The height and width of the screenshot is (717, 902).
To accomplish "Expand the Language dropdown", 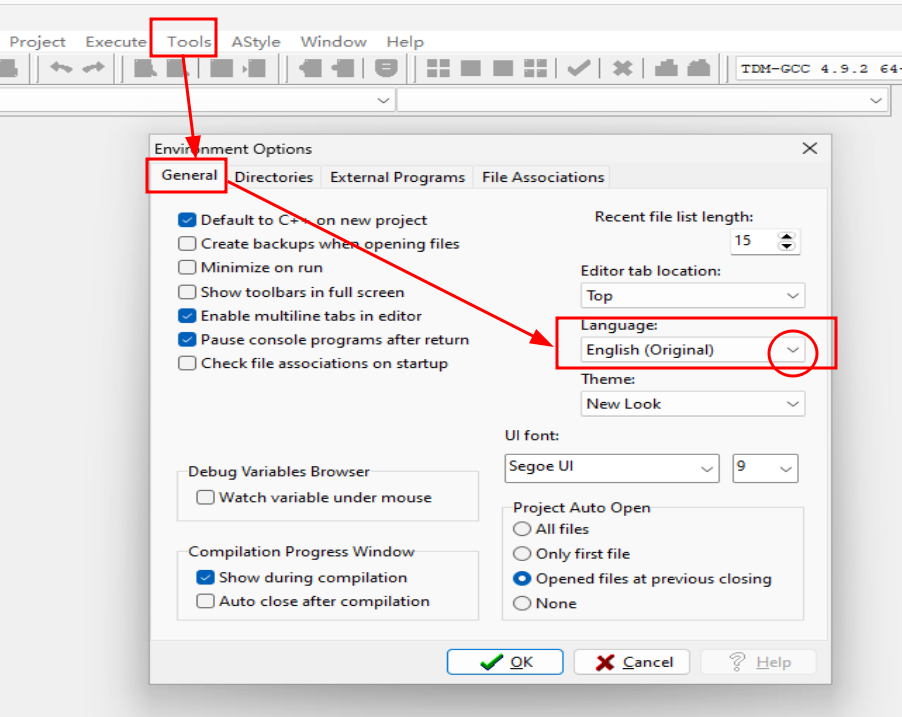I will [792, 350].
